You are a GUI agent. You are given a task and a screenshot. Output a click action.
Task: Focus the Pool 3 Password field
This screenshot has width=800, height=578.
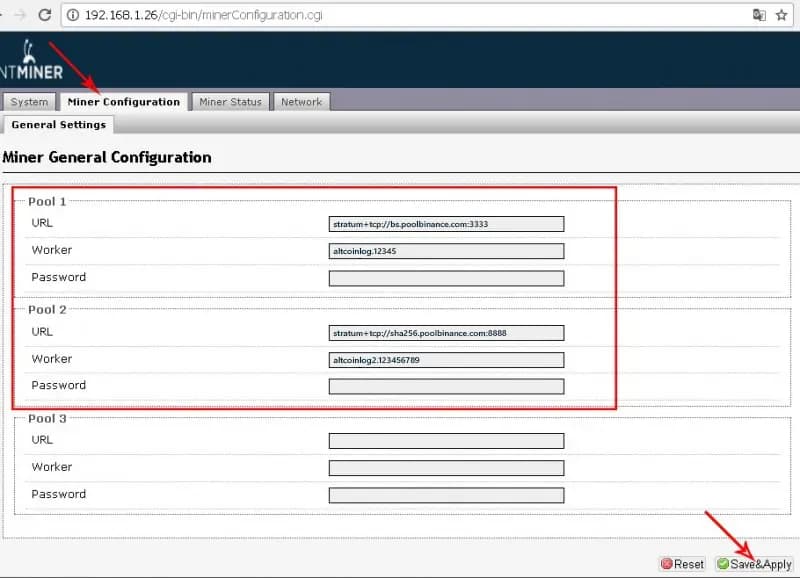[x=446, y=495]
